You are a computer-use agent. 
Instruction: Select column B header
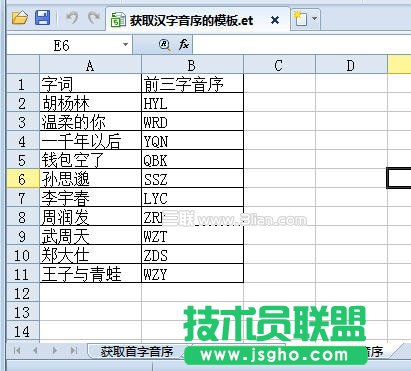(x=192, y=65)
